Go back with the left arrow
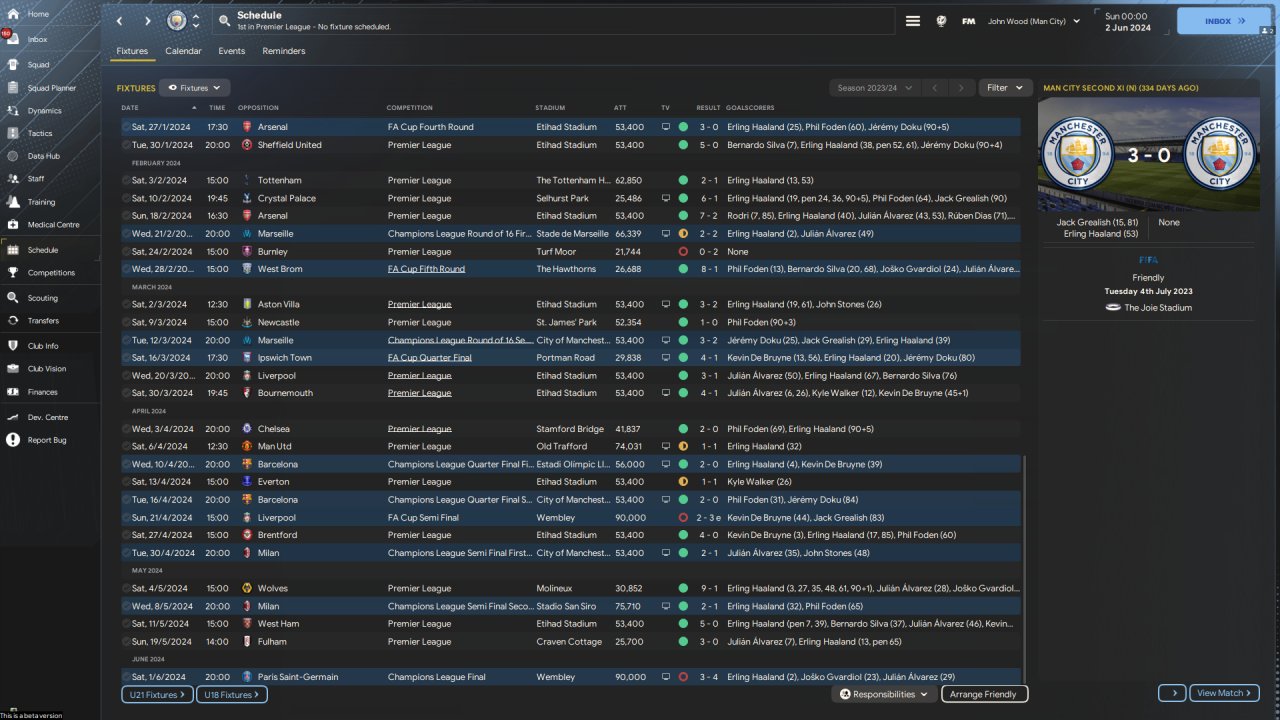Image resolution: width=1280 pixels, height=720 pixels. (120, 21)
